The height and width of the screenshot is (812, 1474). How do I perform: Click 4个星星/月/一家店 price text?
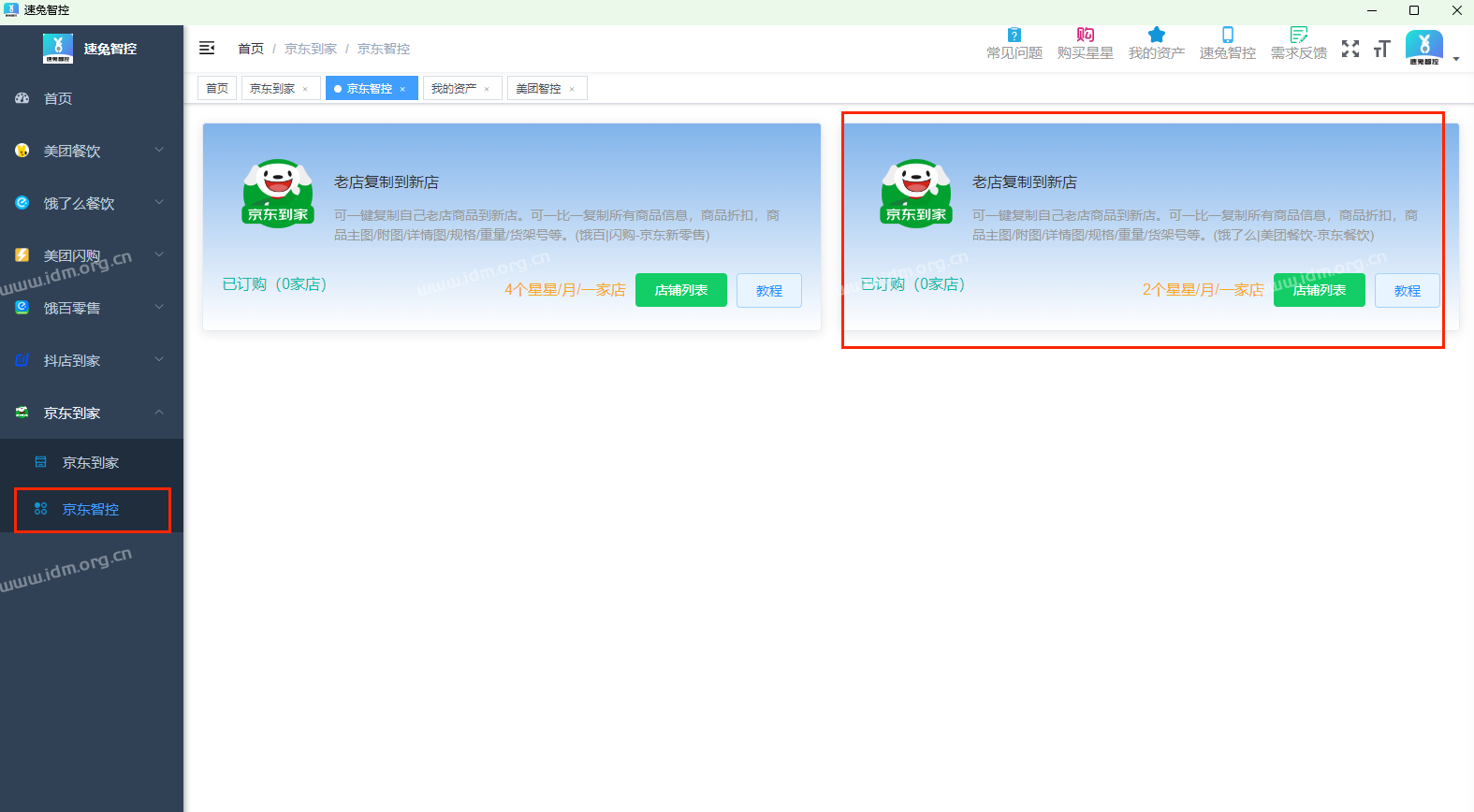click(565, 290)
